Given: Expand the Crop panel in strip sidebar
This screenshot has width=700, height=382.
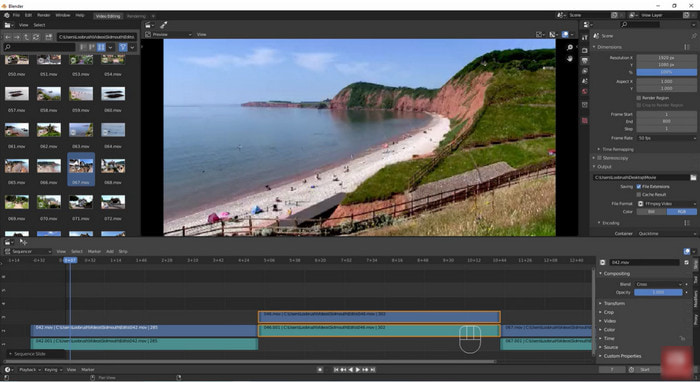Looking at the screenshot, I should click(608, 312).
